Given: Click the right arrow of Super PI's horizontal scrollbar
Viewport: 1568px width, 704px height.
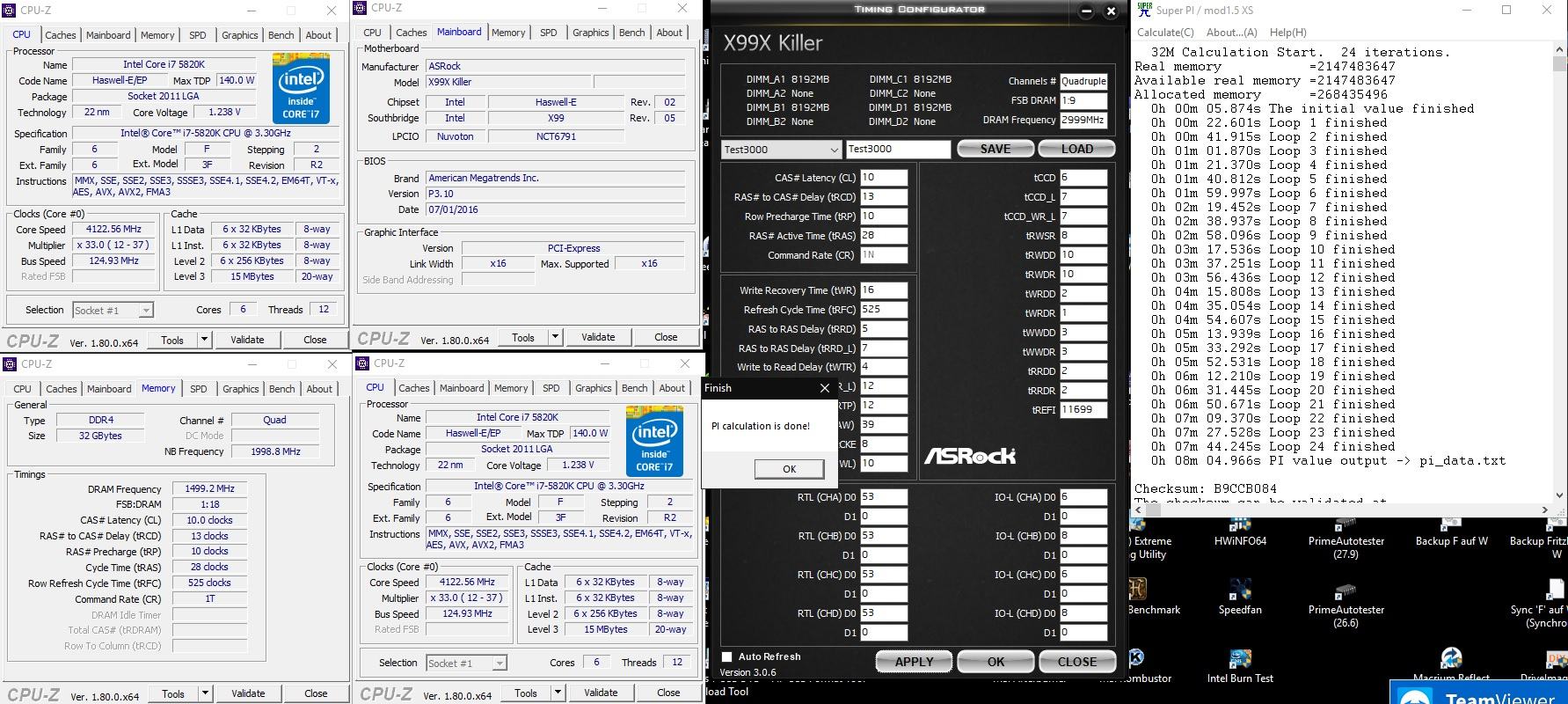Looking at the screenshot, I should (x=1545, y=510).
